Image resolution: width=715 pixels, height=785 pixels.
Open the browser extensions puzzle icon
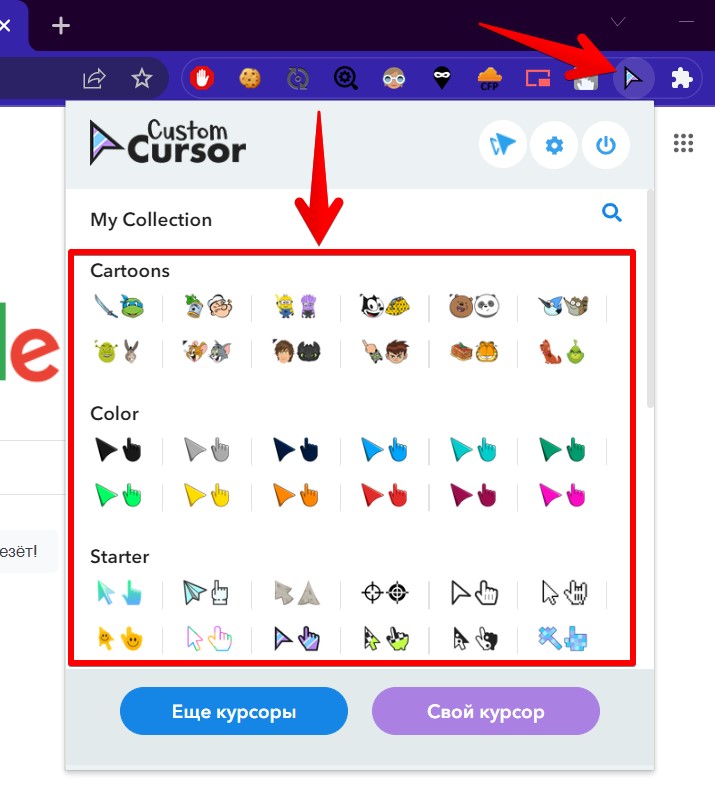point(681,79)
